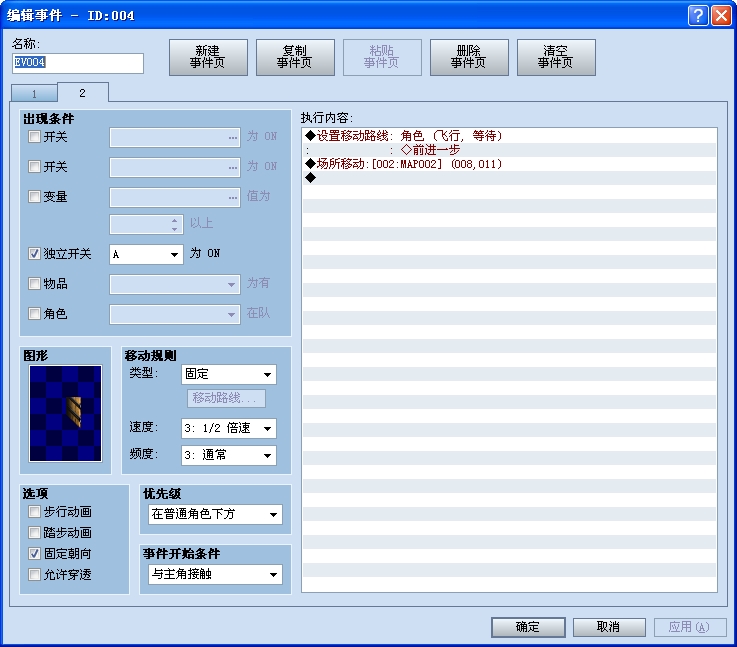The width and height of the screenshot is (737, 647).
Task: Disable 固定朝向 option
Action: (35, 553)
